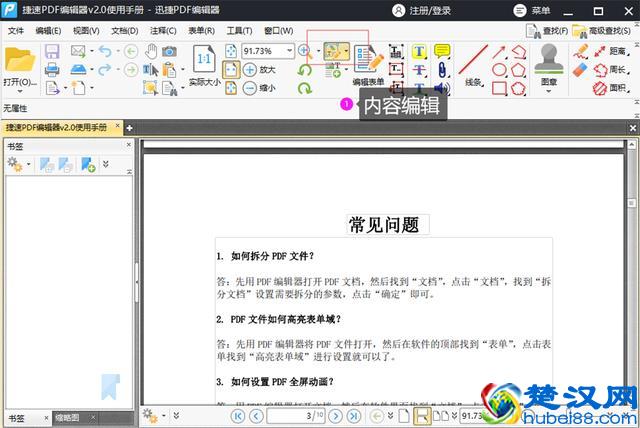The height and width of the screenshot is (428, 640).
Task: Select the rectangle shape tool
Action: click(499, 88)
